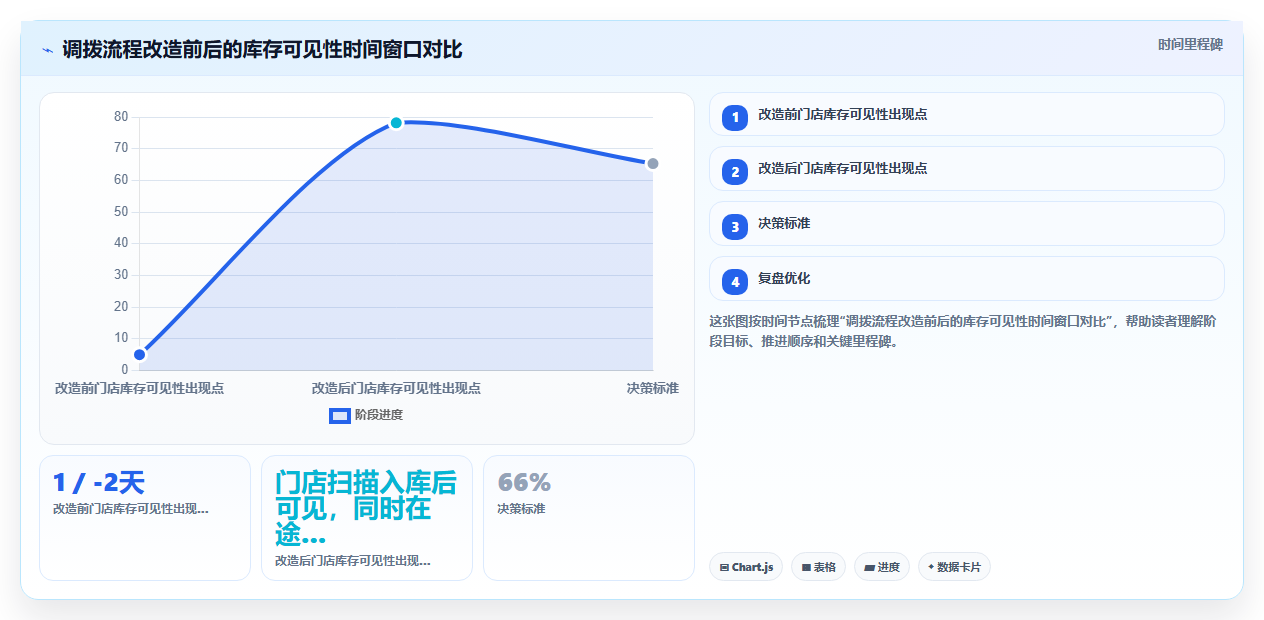Open step 决策标准 in the list
The width and height of the screenshot is (1264, 620).
tap(967, 223)
